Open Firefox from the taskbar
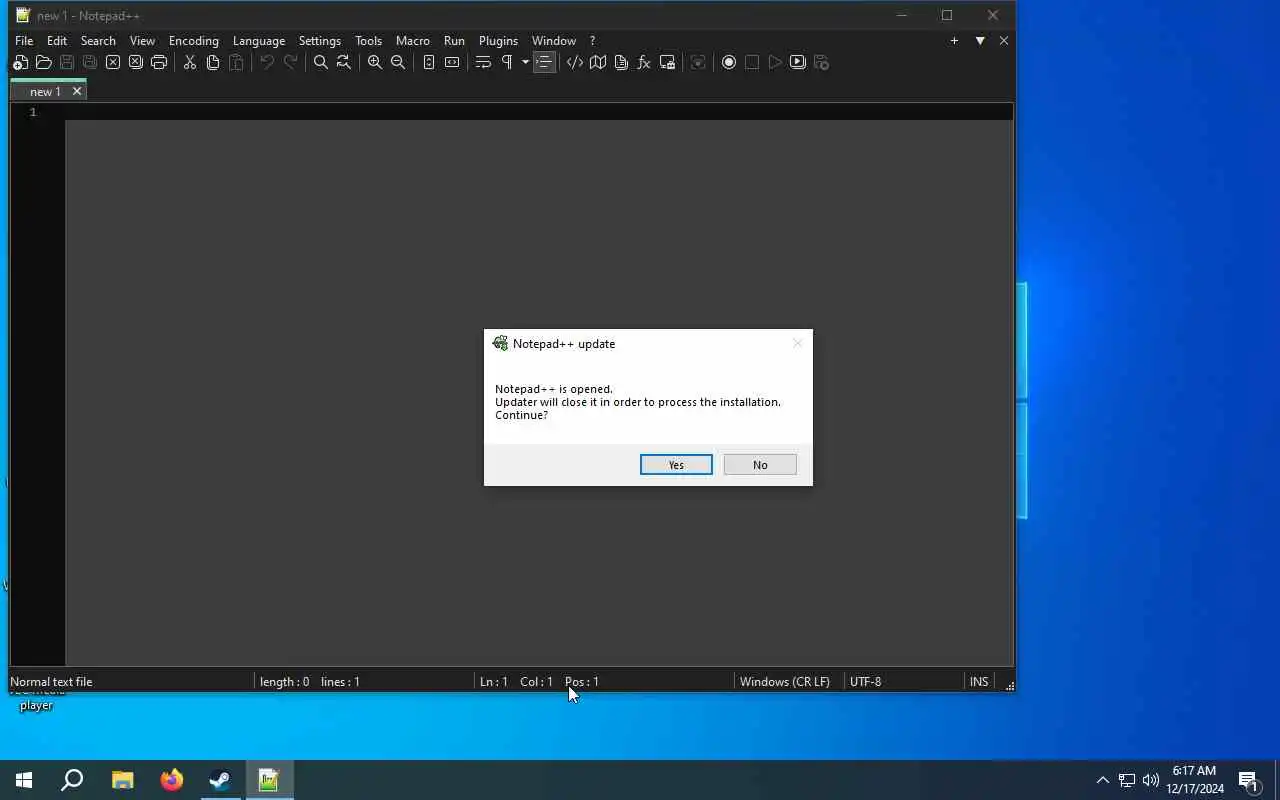 coord(172,780)
